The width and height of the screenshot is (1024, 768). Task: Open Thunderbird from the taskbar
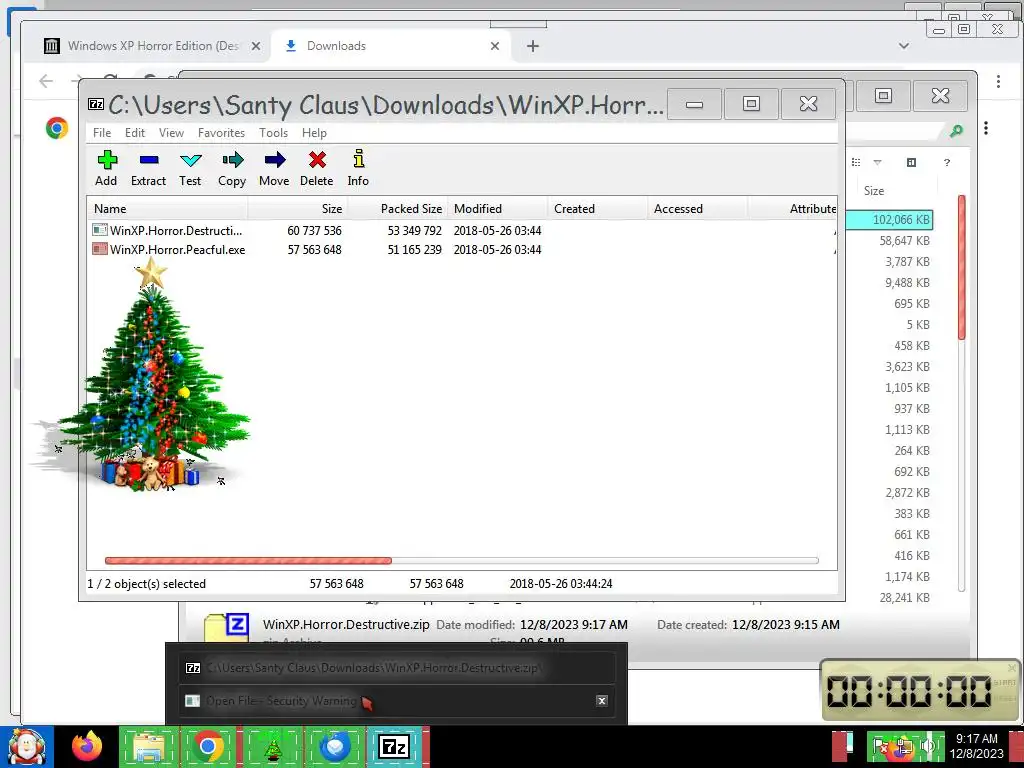(x=334, y=746)
